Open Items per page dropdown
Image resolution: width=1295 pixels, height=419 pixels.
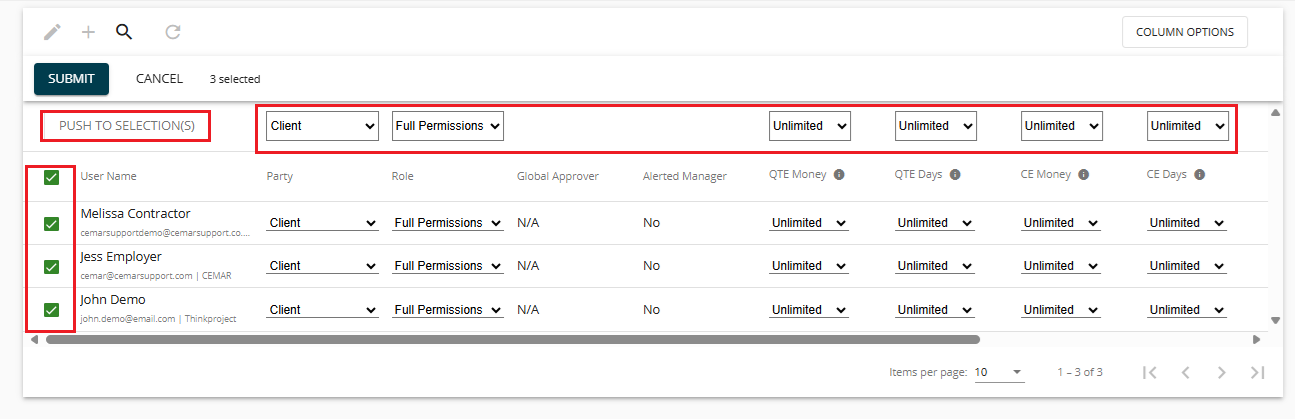(999, 372)
